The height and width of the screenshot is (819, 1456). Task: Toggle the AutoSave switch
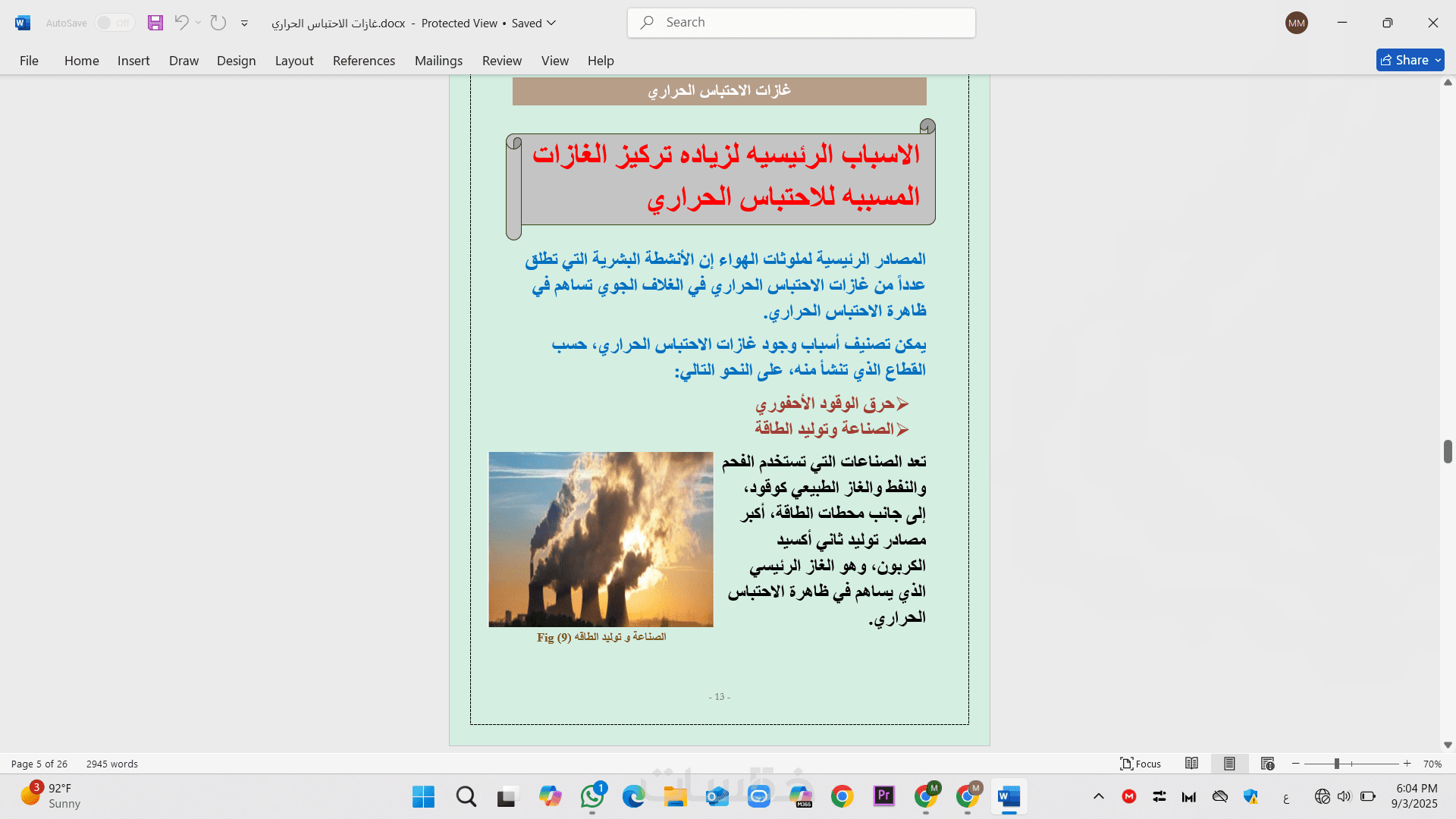pyautogui.click(x=115, y=23)
